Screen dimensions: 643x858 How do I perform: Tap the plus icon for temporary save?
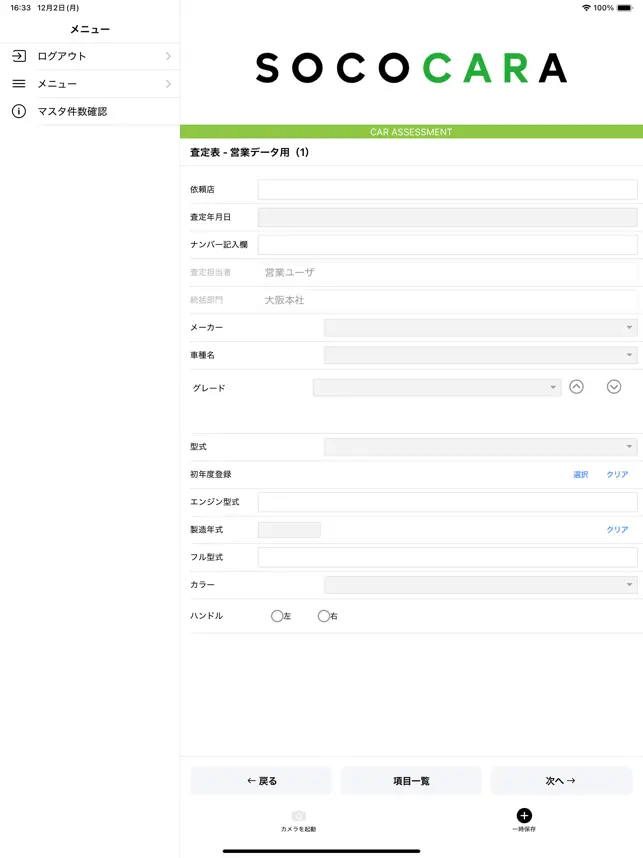tap(524, 815)
